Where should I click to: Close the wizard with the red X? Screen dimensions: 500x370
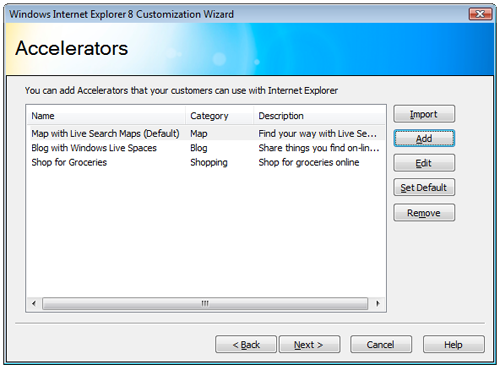pos(480,14)
